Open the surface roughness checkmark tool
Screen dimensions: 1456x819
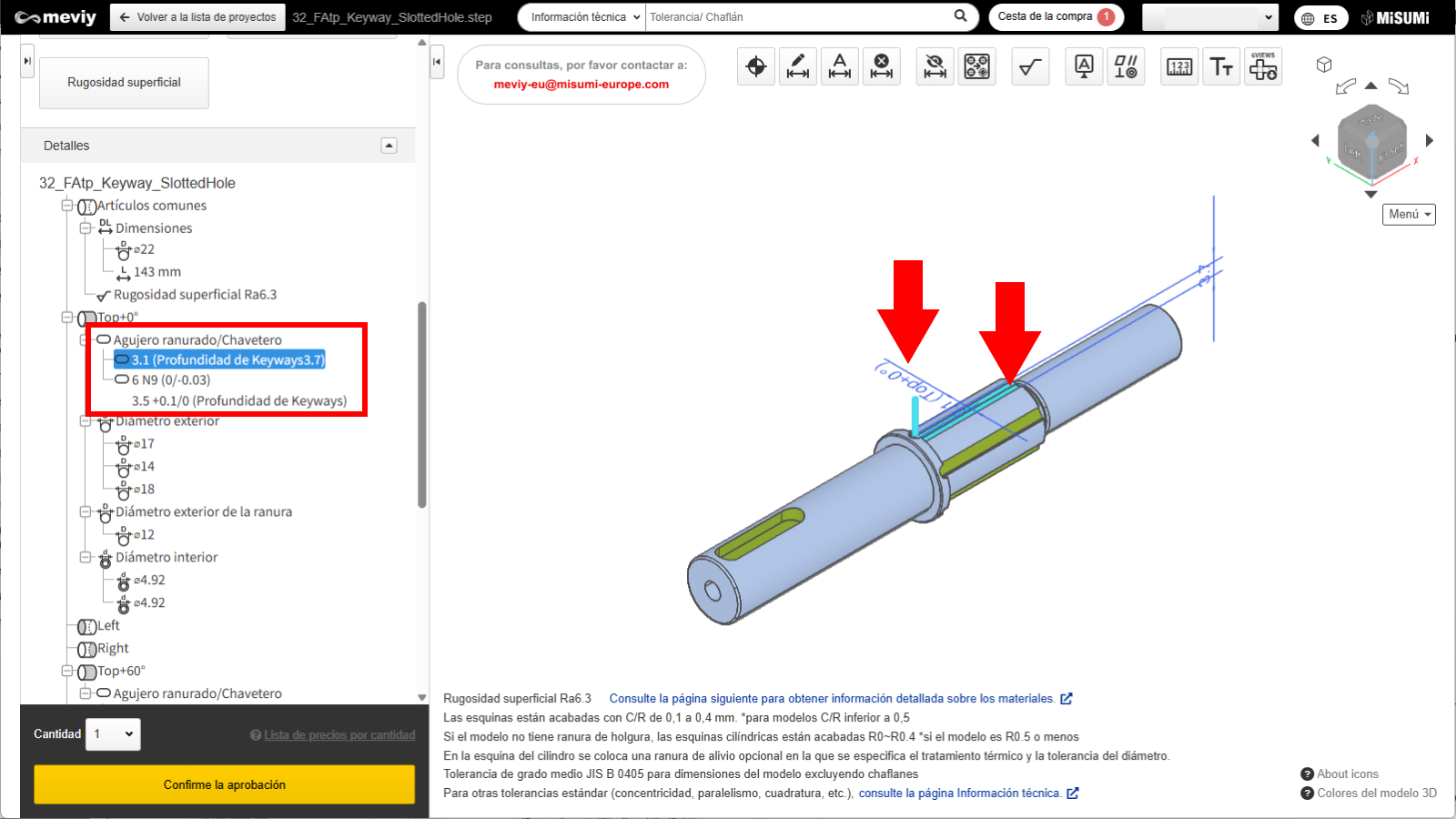coord(1030,66)
